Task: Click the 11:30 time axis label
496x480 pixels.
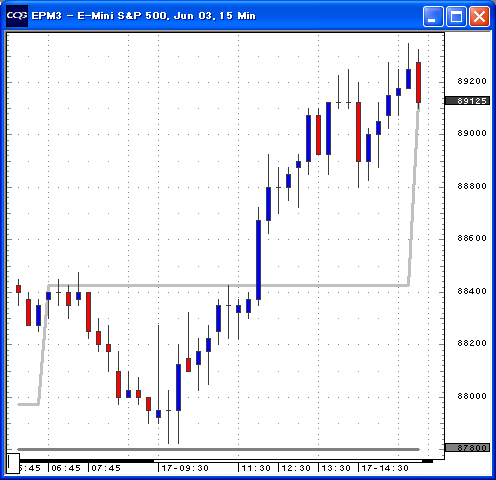Action: click(256, 468)
